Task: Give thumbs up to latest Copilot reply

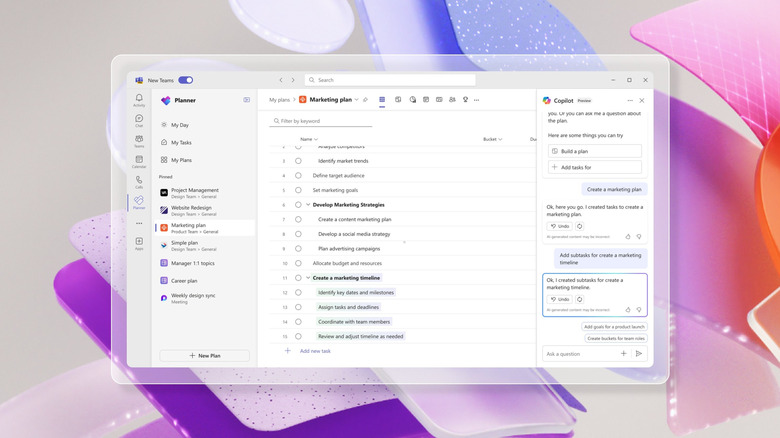Action: tap(628, 310)
